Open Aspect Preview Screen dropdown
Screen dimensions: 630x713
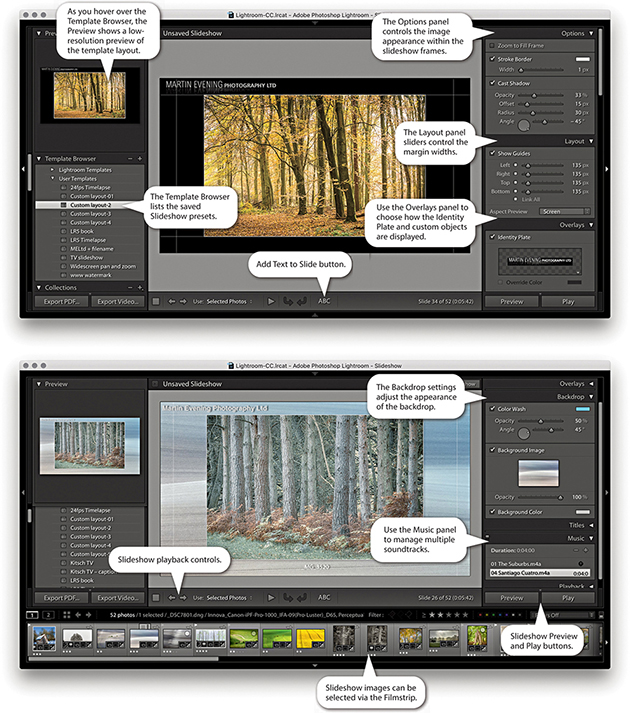click(x=564, y=211)
